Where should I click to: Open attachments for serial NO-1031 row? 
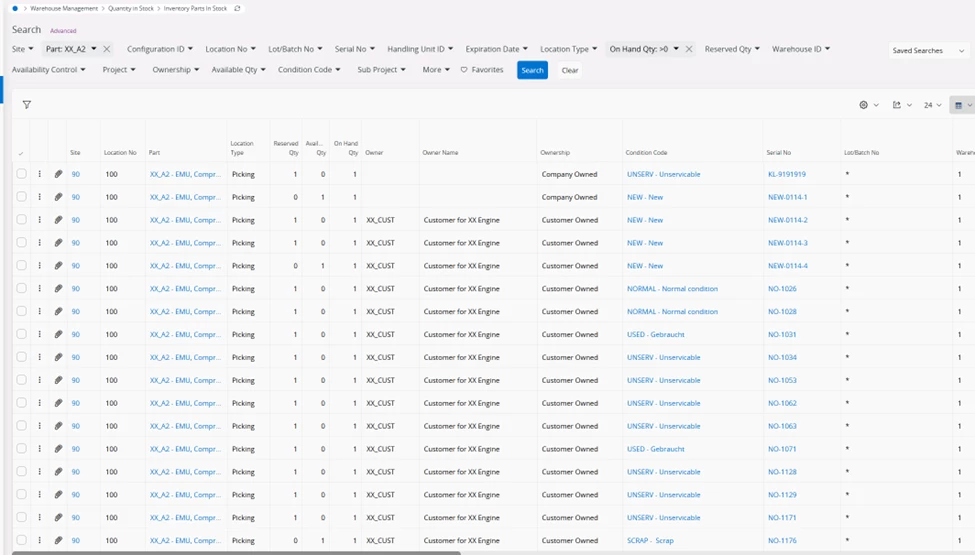pyautogui.click(x=58, y=334)
